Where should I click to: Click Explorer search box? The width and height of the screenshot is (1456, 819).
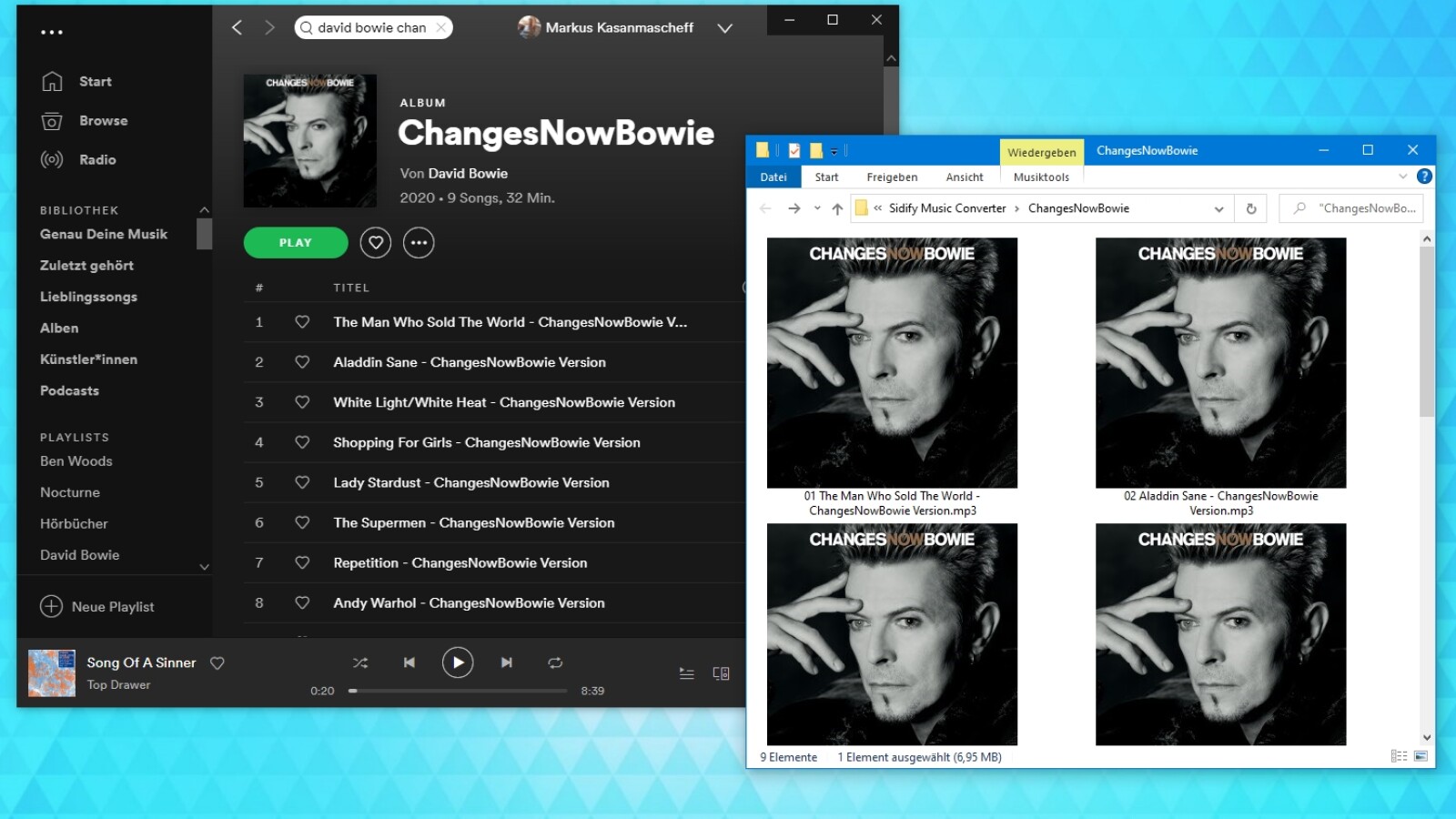(x=1351, y=208)
